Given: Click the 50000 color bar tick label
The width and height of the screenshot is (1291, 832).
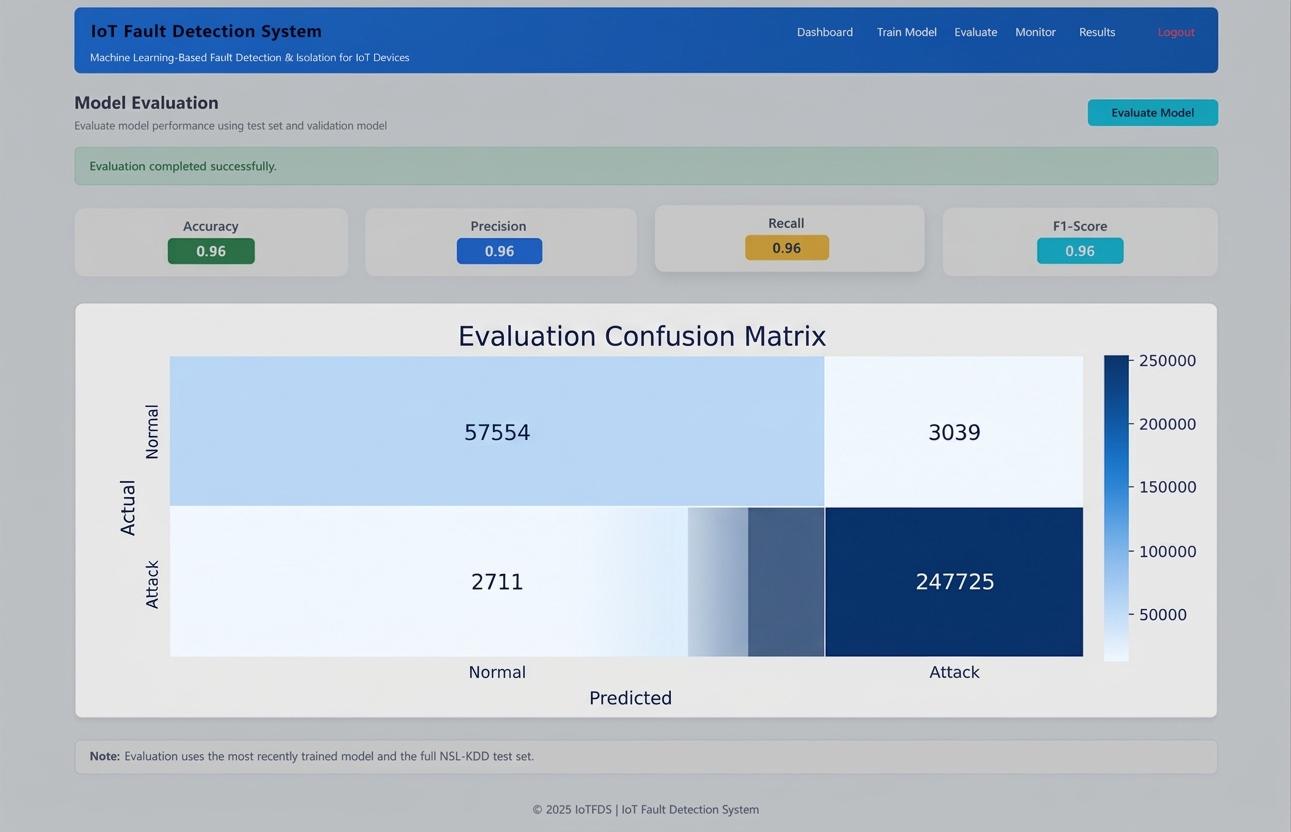Looking at the screenshot, I should 1163,615.
